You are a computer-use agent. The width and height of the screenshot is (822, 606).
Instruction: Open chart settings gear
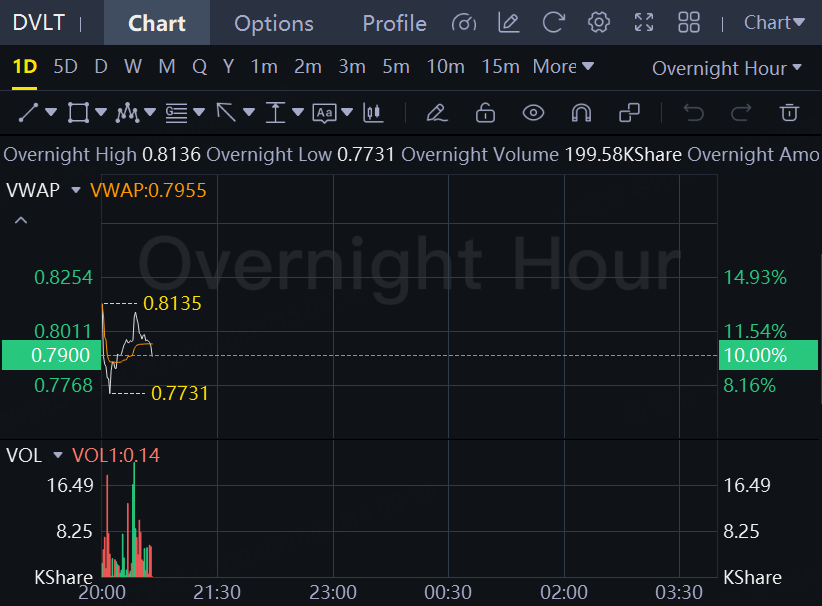599,23
